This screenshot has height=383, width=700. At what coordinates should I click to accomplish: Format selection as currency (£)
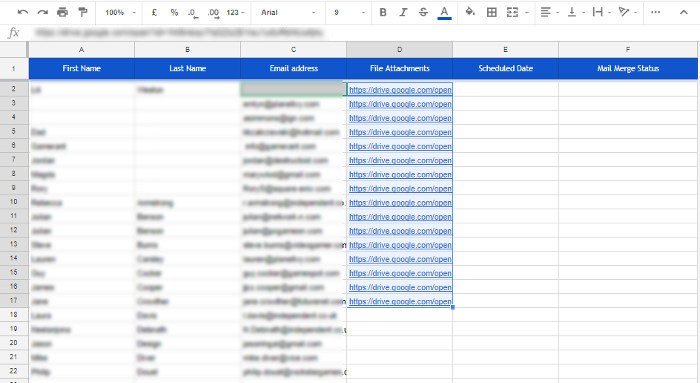[154, 12]
